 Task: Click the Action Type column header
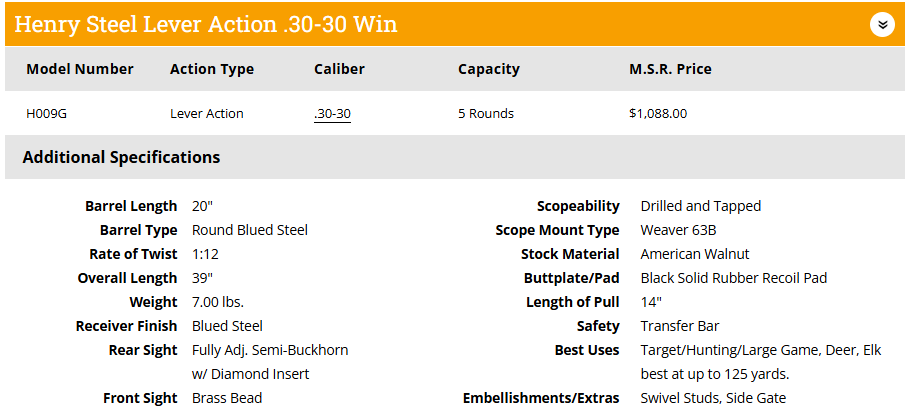(212, 69)
